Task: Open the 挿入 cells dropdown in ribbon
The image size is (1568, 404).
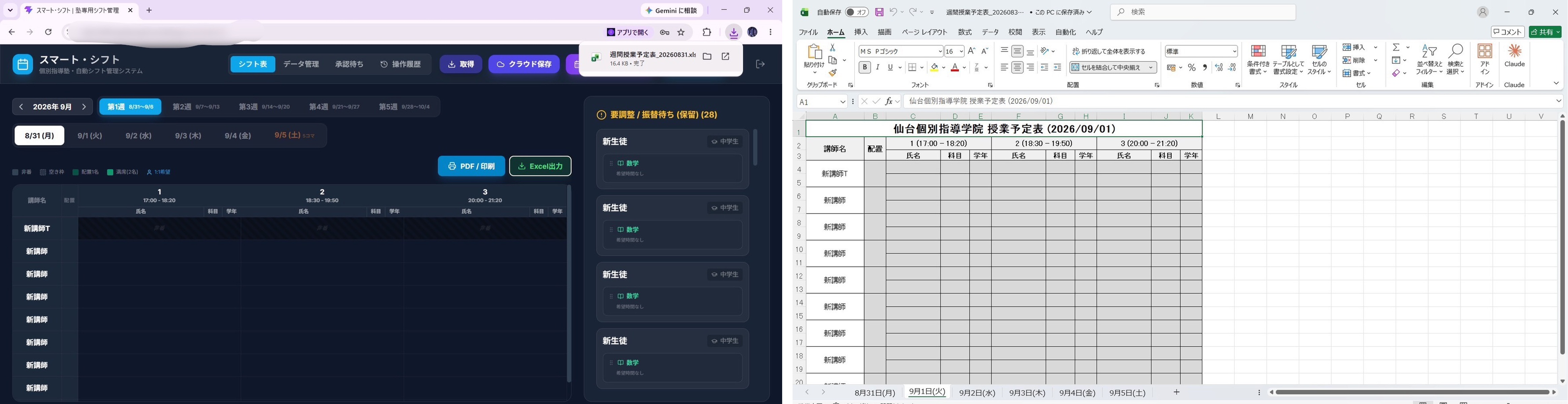Action: click(x=1375, y=47)
